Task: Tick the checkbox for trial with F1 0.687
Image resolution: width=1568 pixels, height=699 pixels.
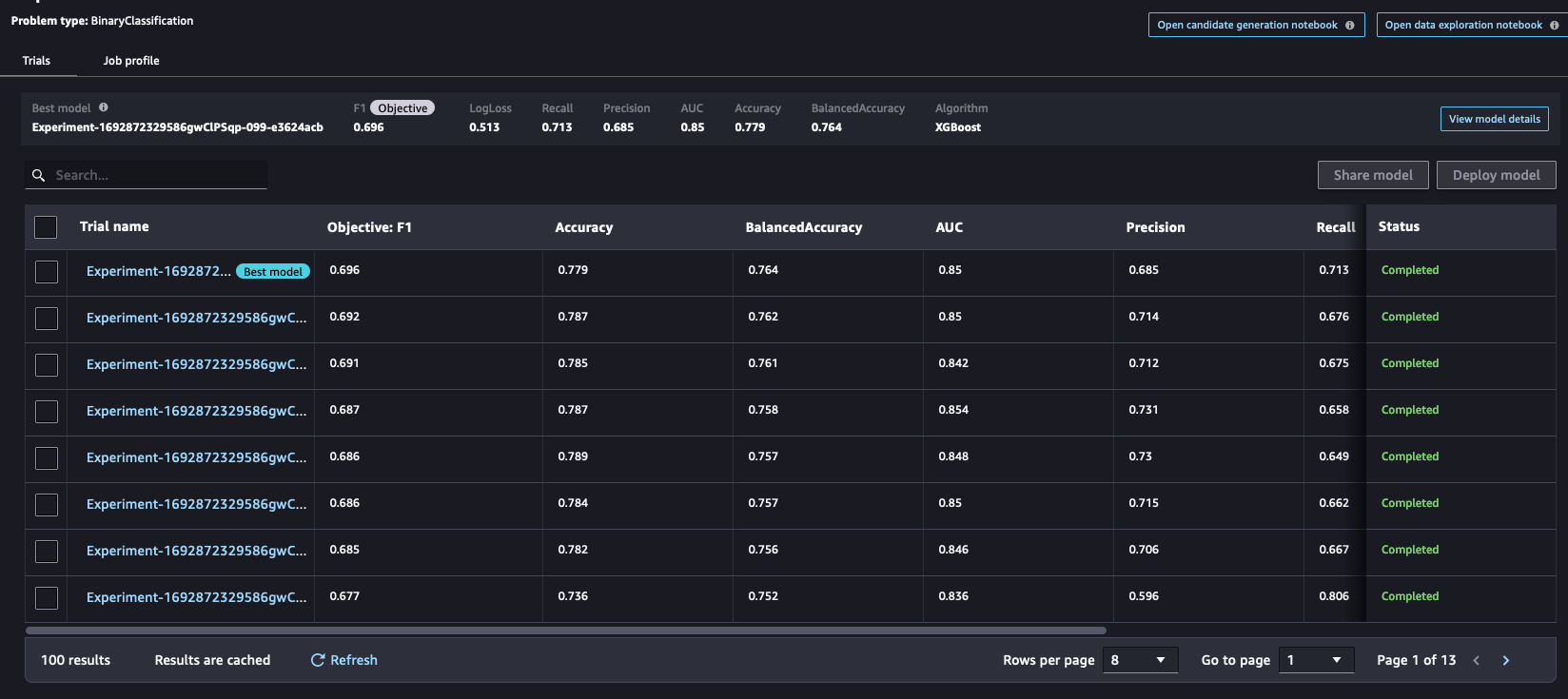Action: tap(47, 412)
